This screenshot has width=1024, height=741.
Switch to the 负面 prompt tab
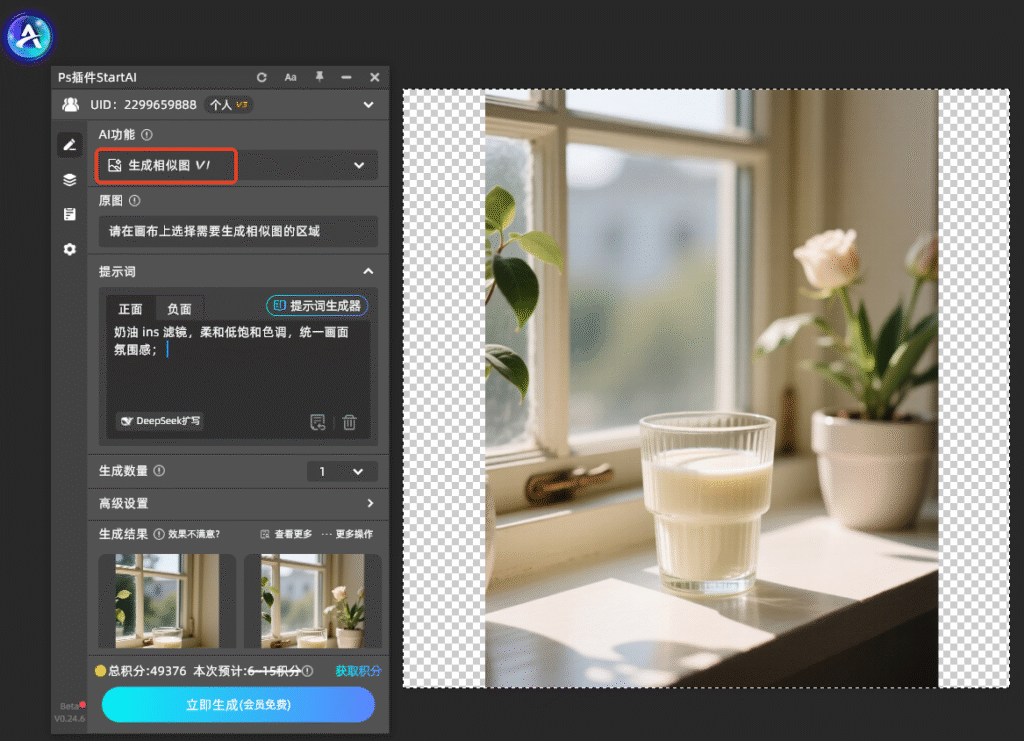179,309
